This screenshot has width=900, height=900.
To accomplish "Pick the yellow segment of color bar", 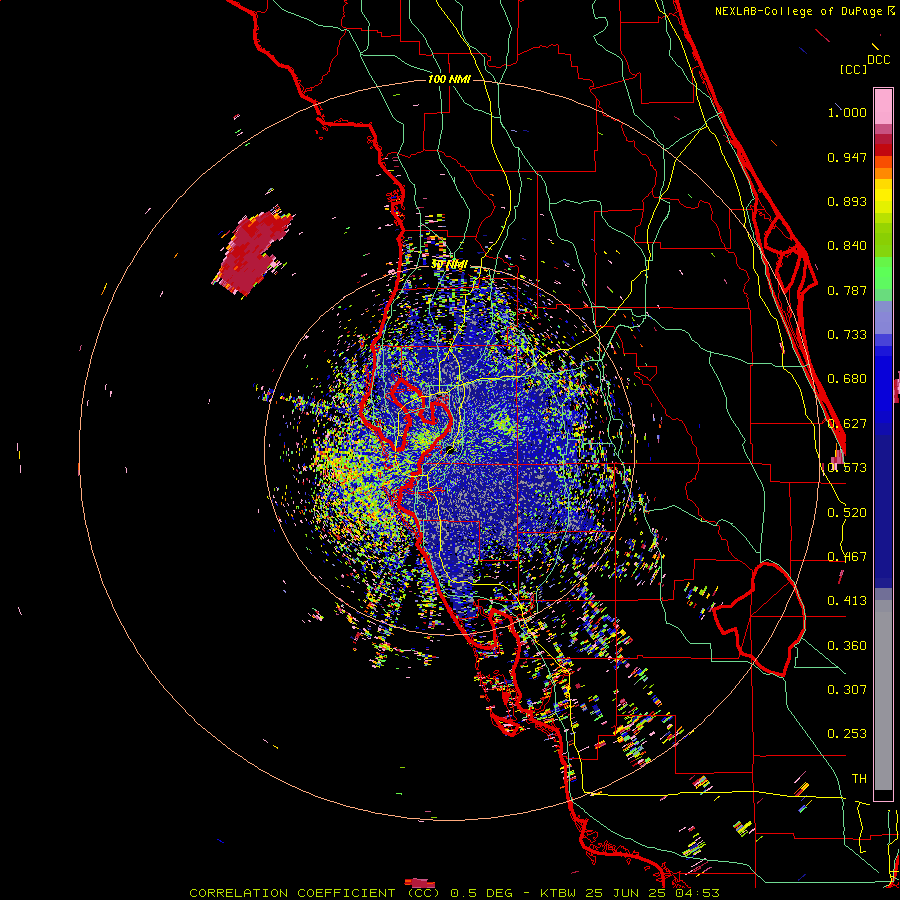I will click(x=883, y=196).
